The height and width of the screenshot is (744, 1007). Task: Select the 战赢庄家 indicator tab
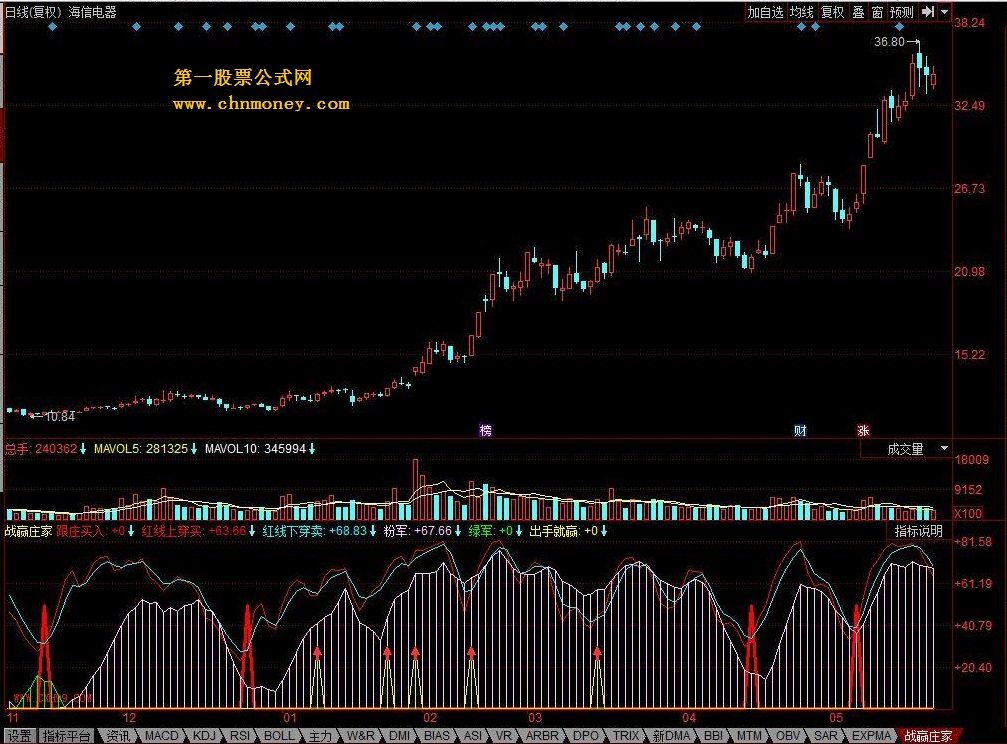pos(928,736)
